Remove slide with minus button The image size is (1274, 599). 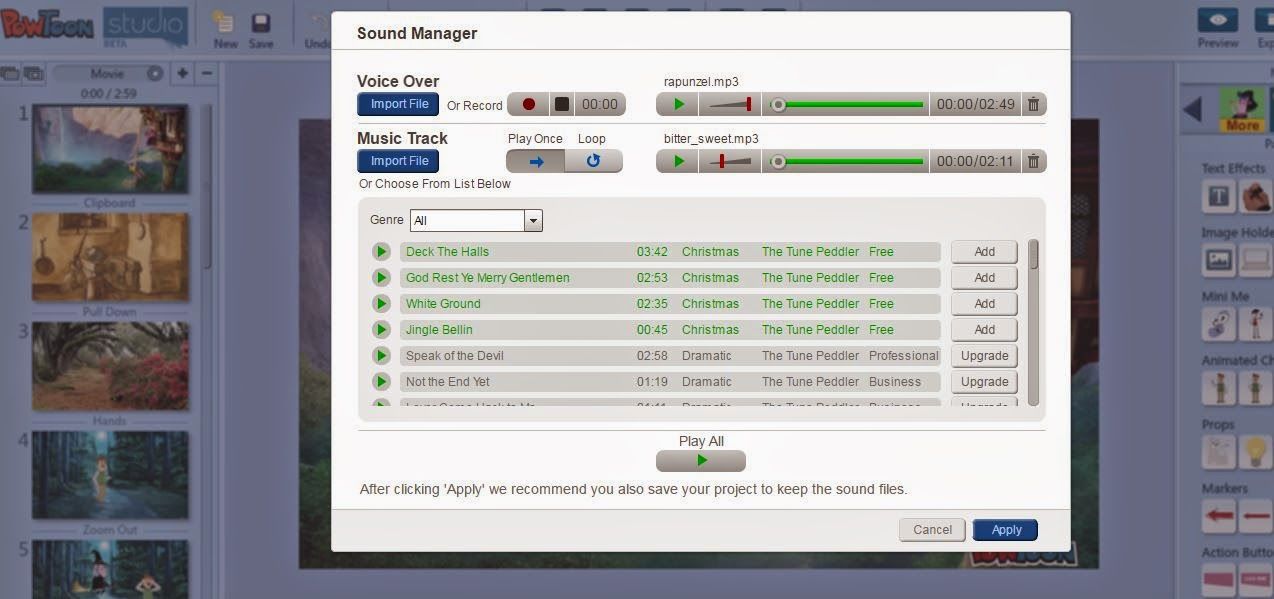tap(207, 73)
